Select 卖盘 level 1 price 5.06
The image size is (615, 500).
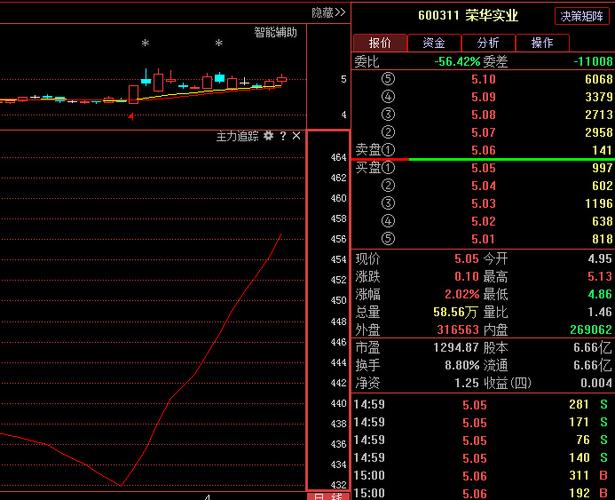[483, 150]
